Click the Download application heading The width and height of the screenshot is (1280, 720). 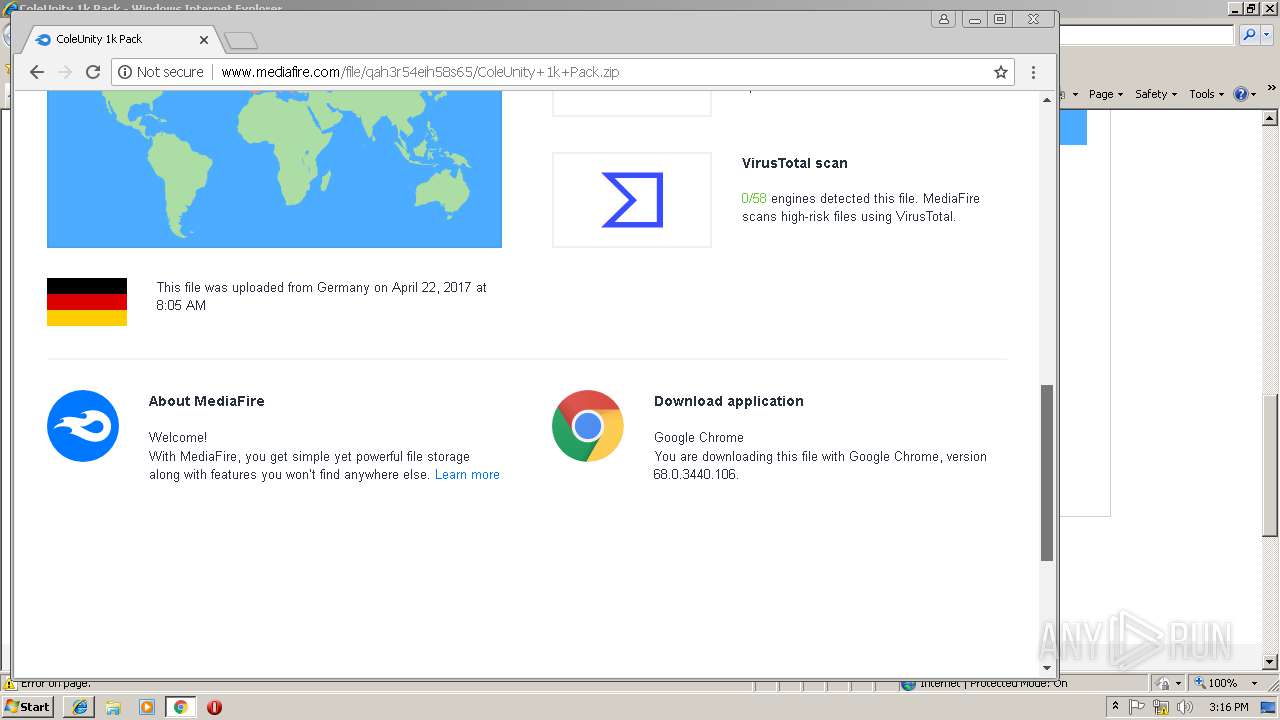click(729, 401)
